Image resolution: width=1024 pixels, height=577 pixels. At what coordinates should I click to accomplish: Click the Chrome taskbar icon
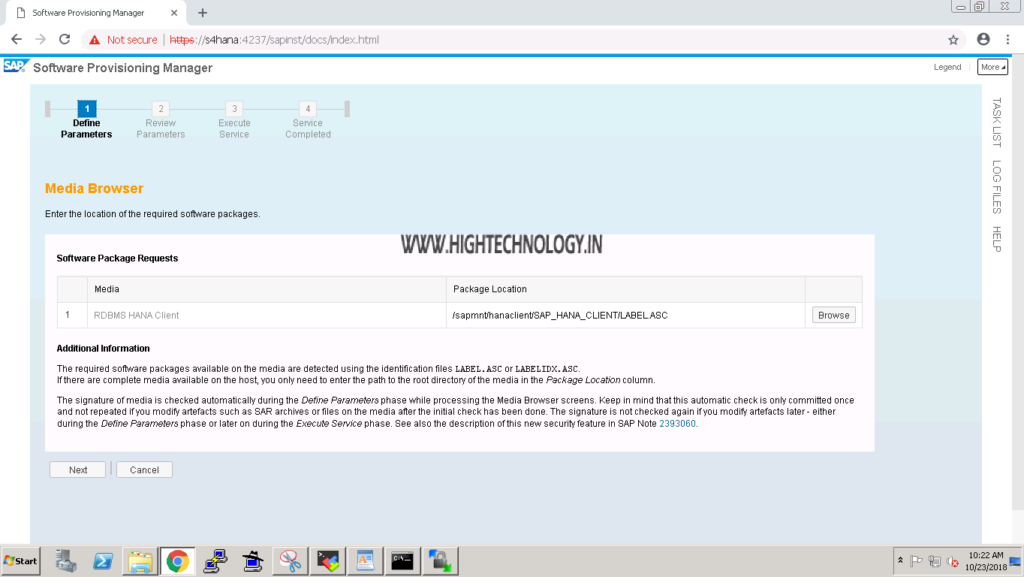click(178, 561)
